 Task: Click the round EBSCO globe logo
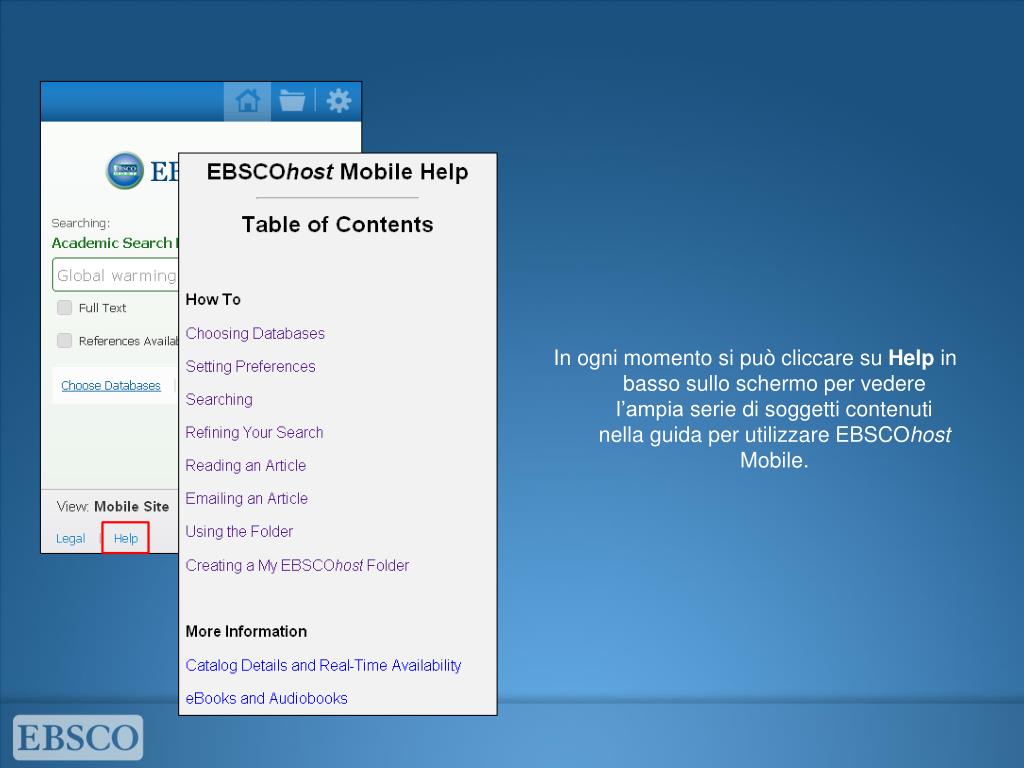click(x=125, y=170)
